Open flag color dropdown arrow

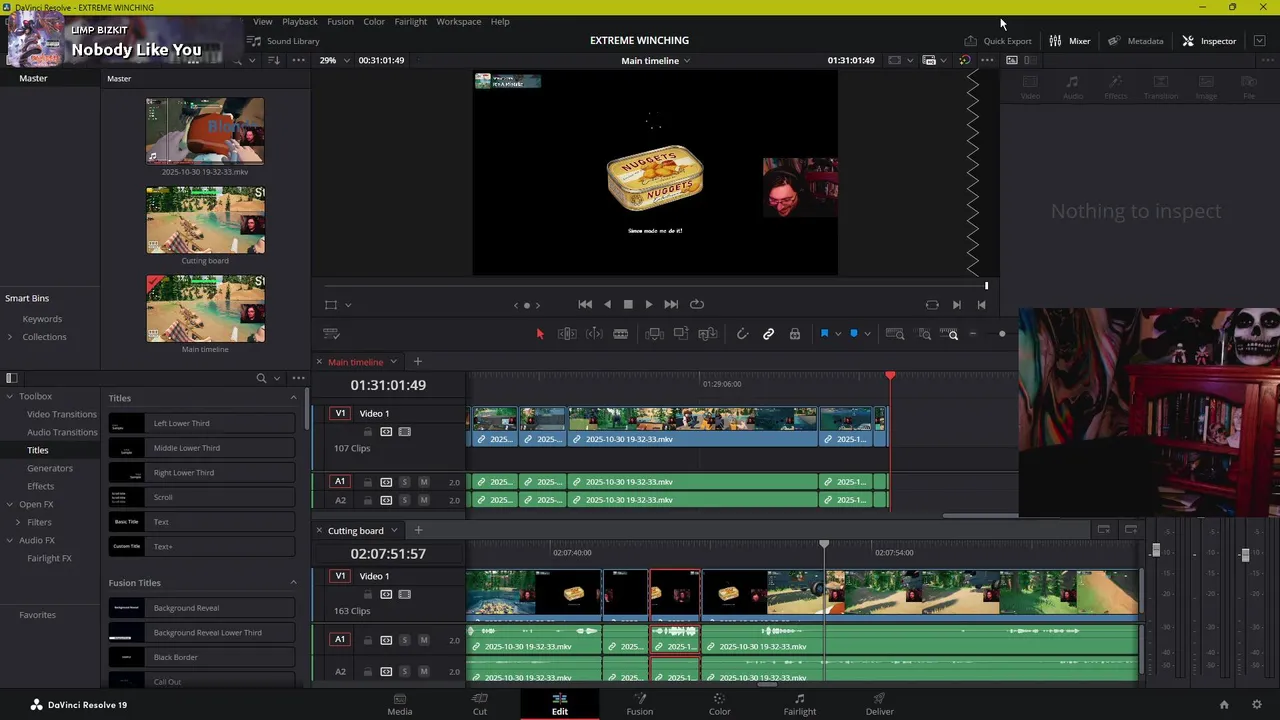click(x=838, y=334)
